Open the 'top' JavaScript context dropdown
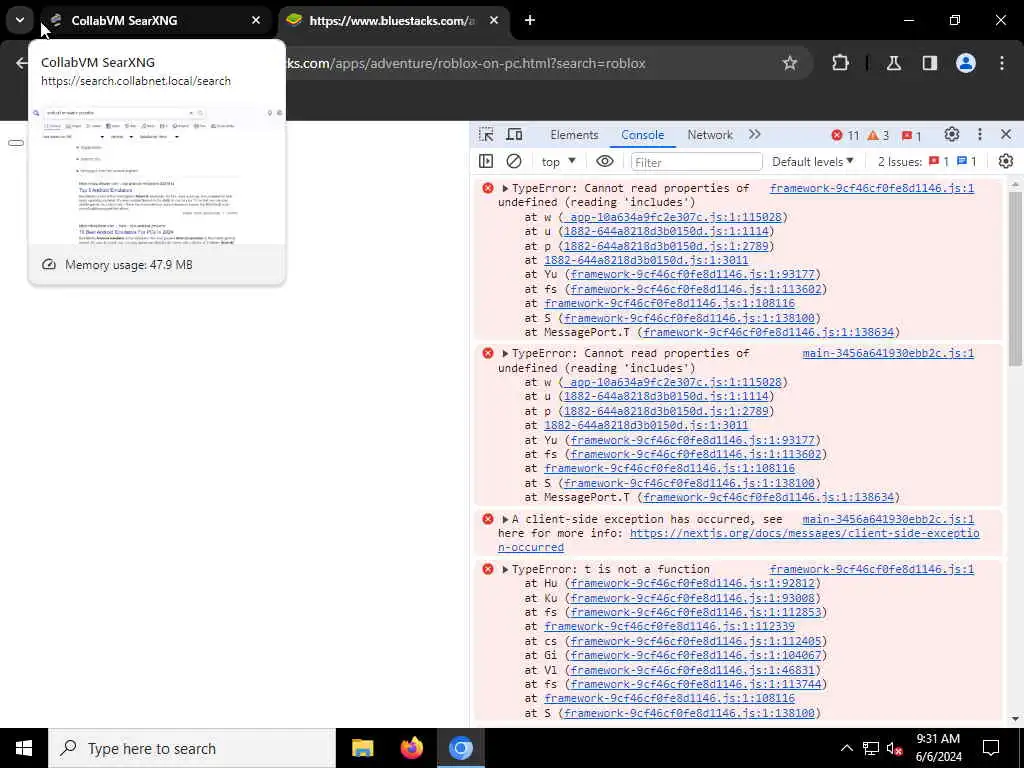 click(558, 161)
